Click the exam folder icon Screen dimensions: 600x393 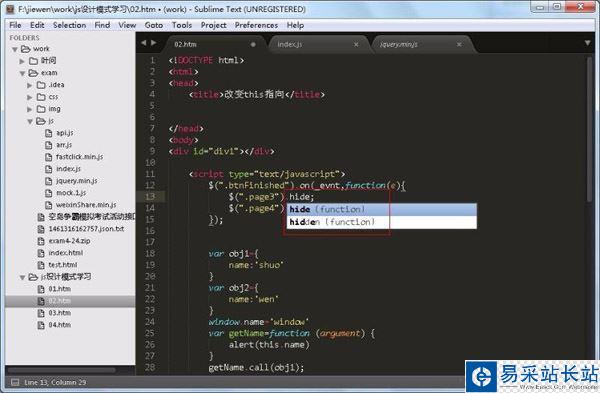coord(33,73)
